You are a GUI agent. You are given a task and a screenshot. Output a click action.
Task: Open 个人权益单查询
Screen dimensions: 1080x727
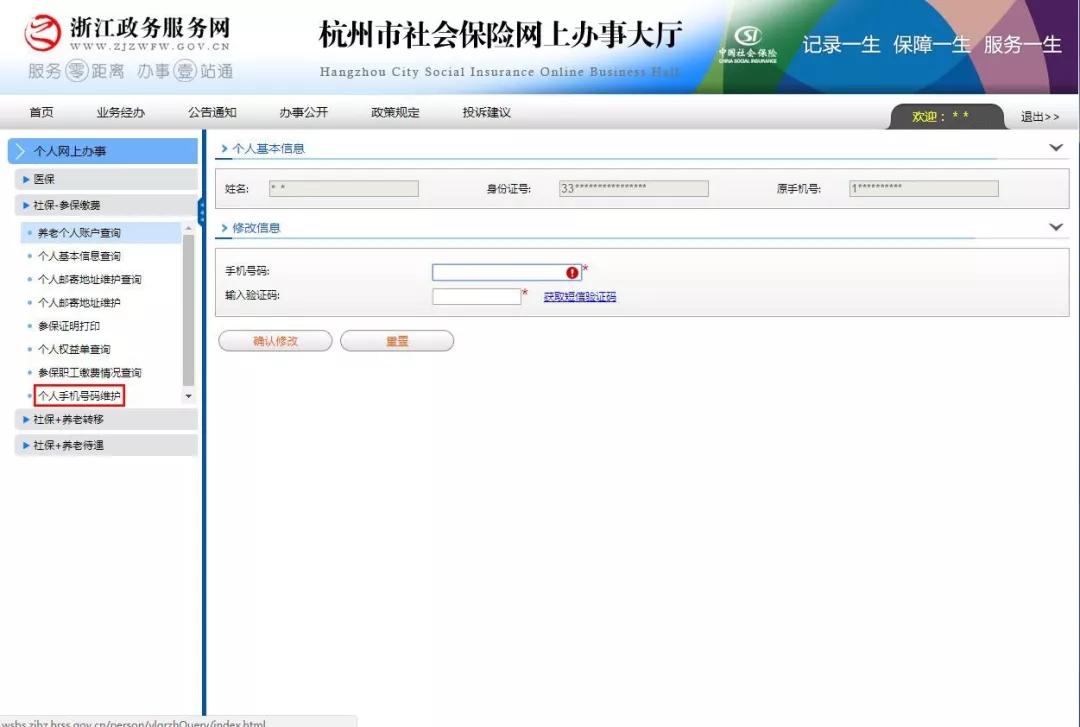pyautogui.click(x=74, y=349)
